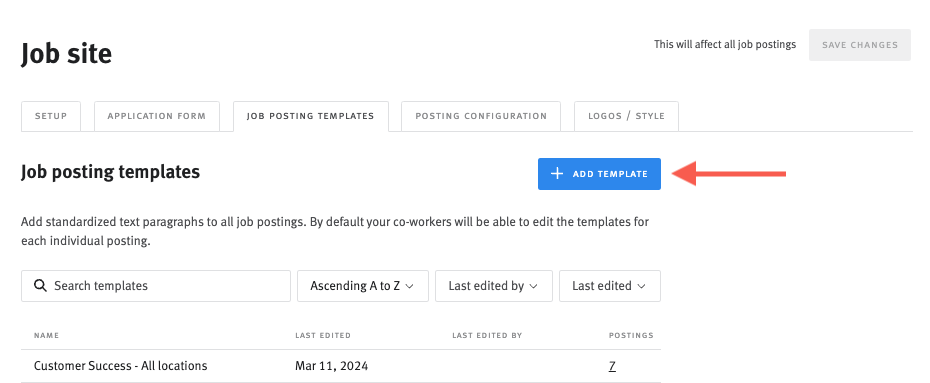
Task: Click the Ascending A to Z chevron
Action: pos(409,286)
